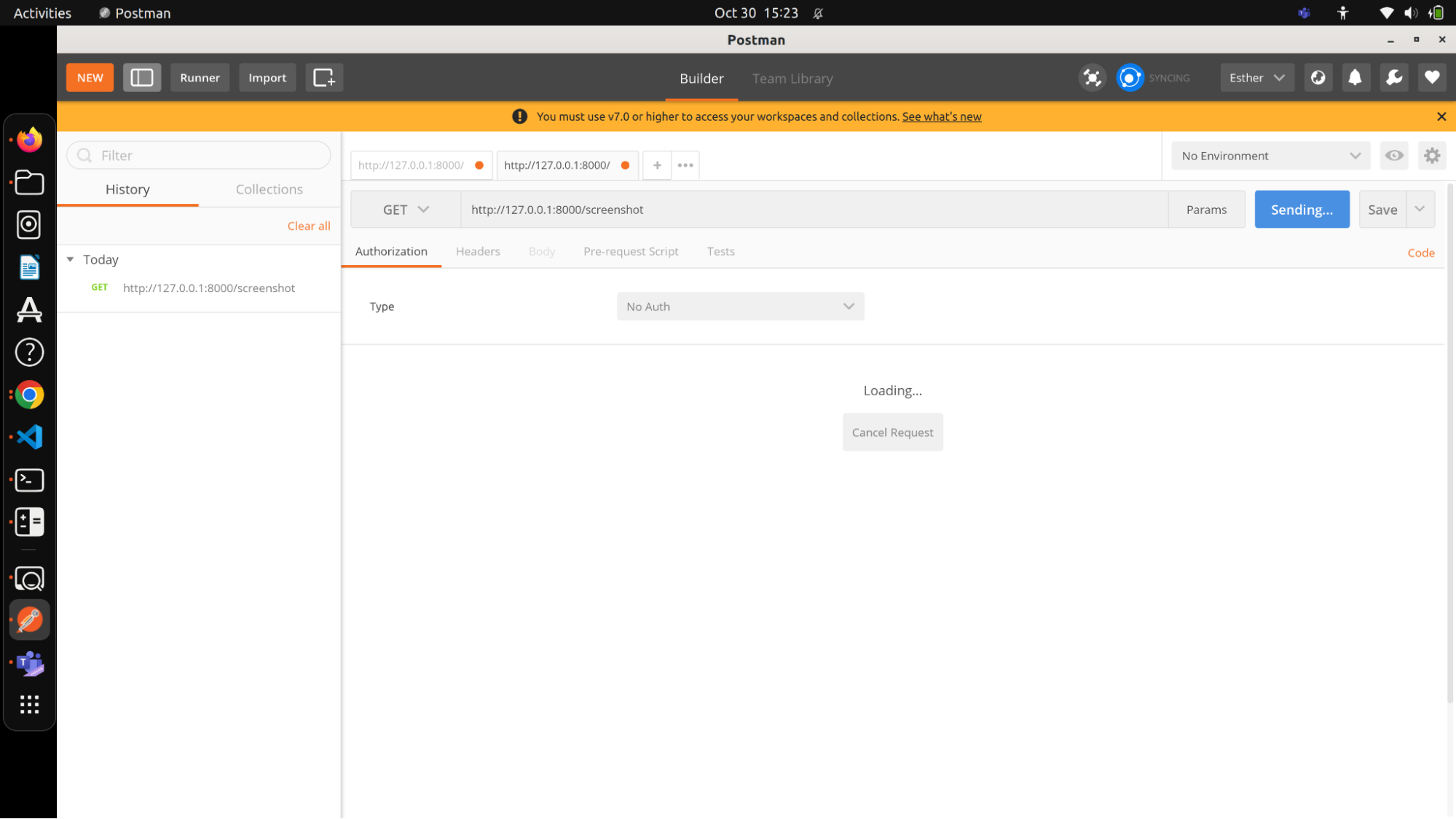Open Manage Environments gear icon

click(x=1431, y=156)
